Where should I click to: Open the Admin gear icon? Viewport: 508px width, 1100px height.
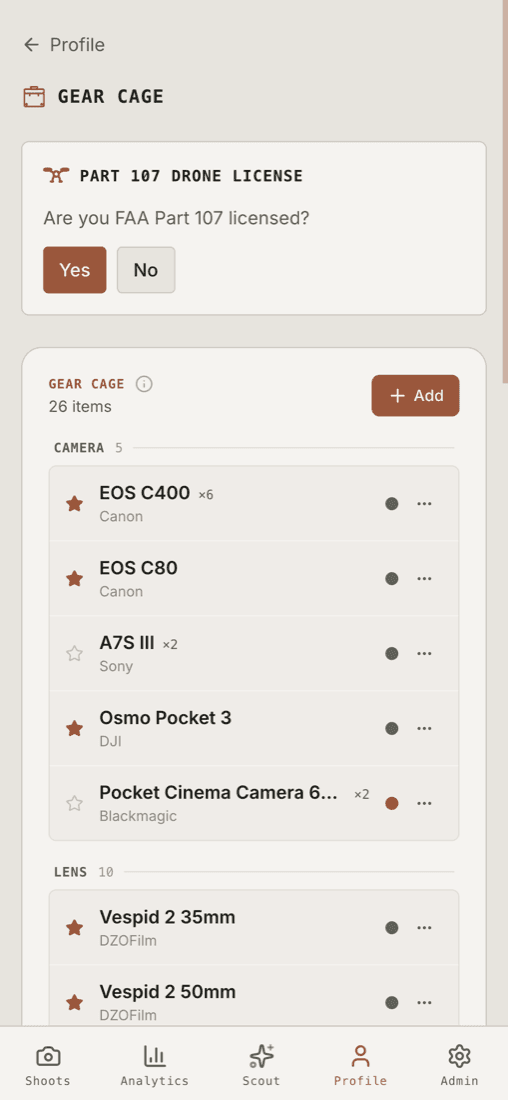tap(459, 1056)
